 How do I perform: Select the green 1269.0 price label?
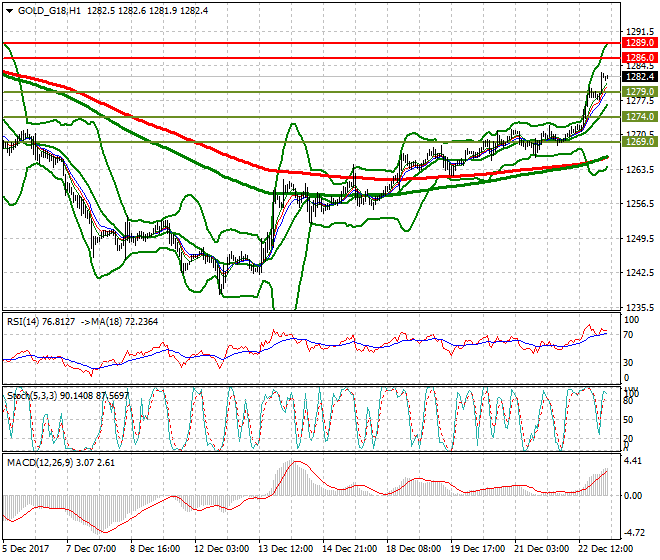click(638, 142)
